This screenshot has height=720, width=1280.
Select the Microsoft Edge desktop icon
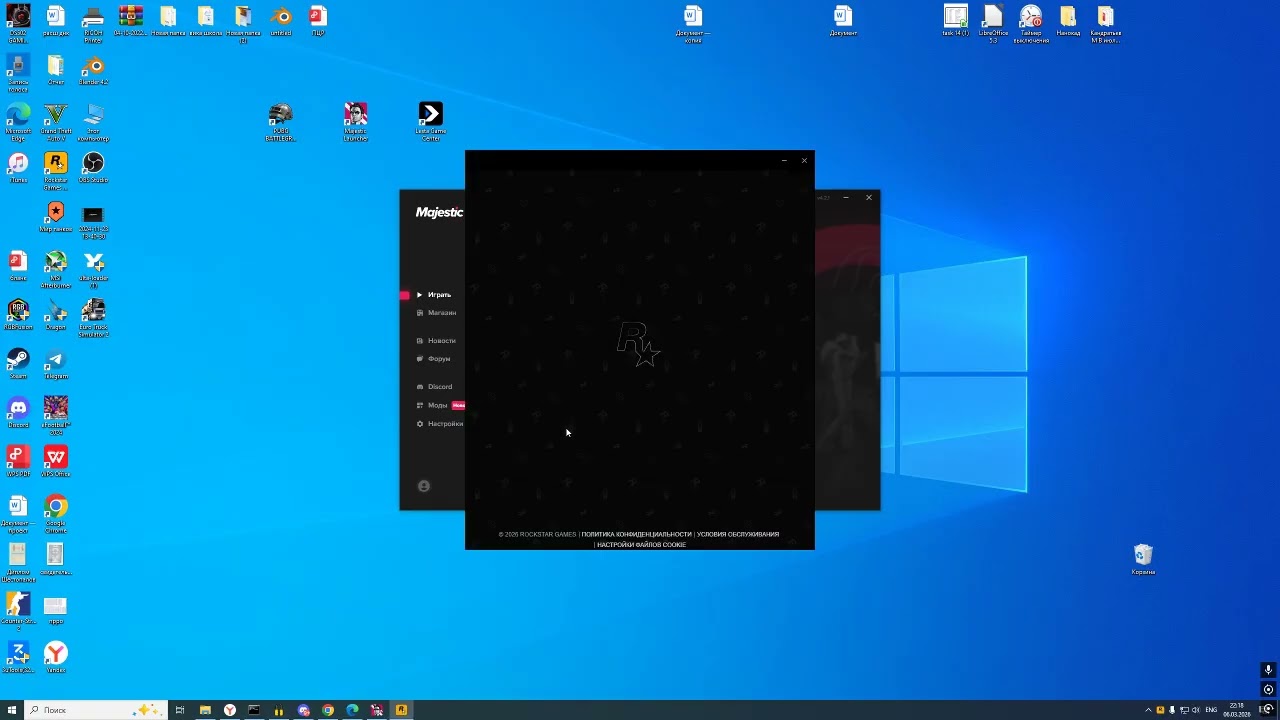tap(18, 121)
